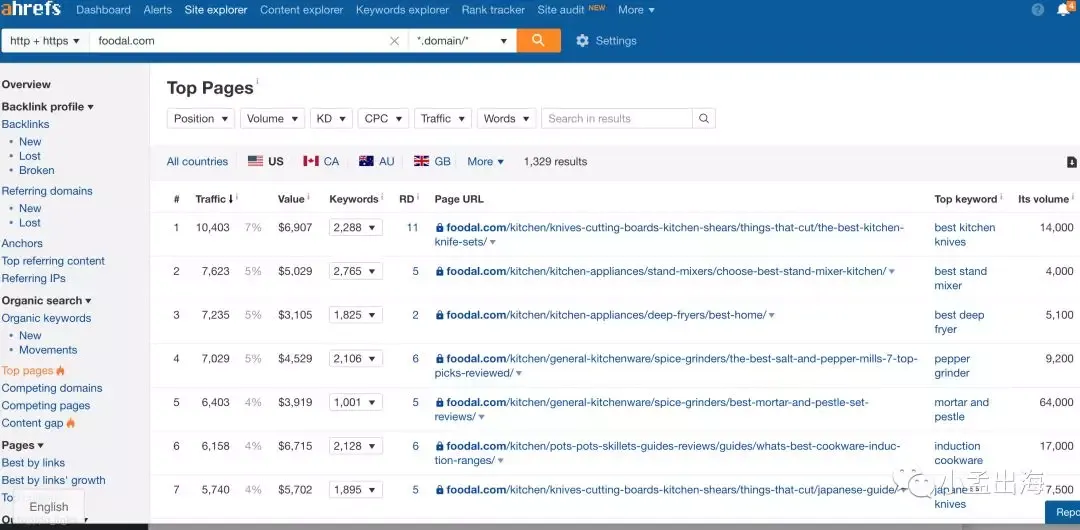Go to Dashboard in top navigation
Viewport: 1080px width, 530px height.
[x=103, y=10]
